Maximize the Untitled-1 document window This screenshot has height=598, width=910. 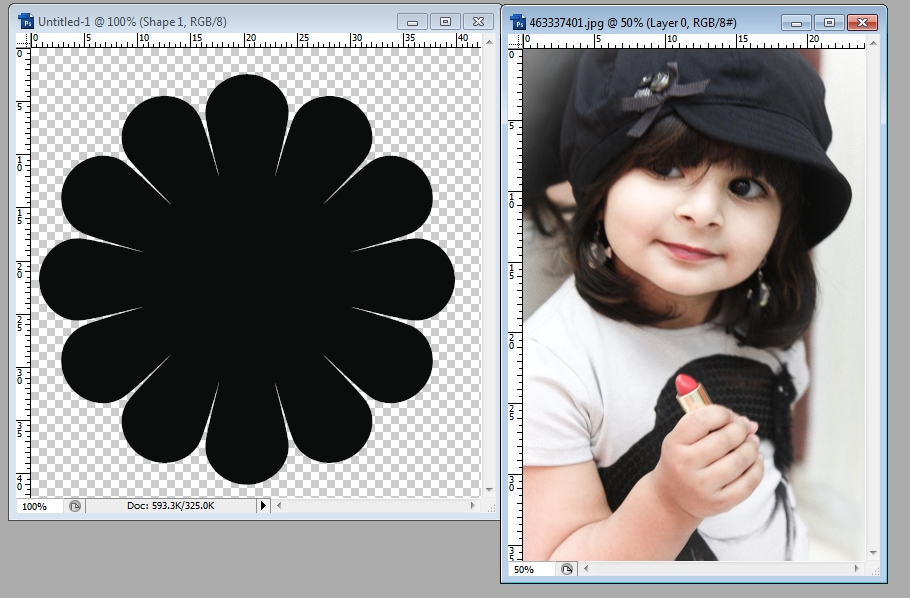pos(446,21)
